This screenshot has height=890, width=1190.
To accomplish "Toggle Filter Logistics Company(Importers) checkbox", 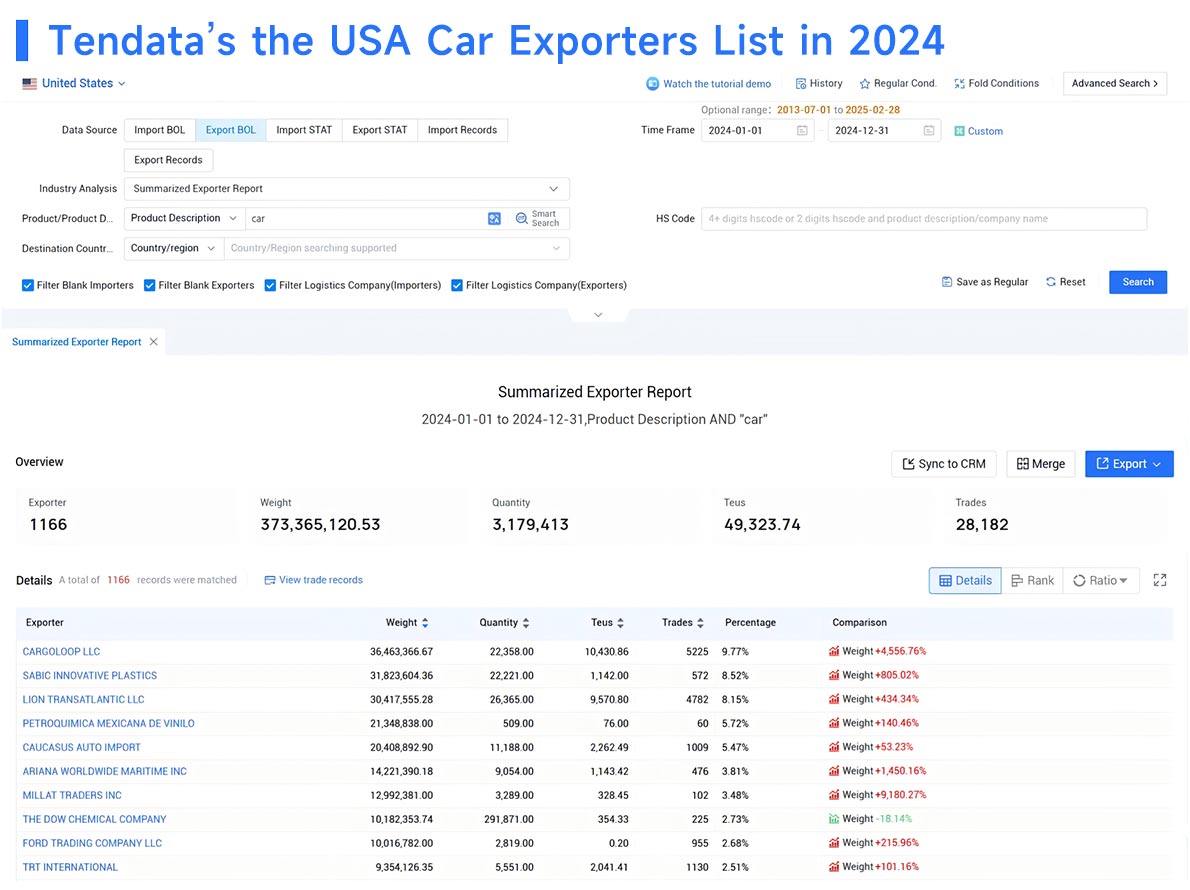I will [x=270, y=285].
